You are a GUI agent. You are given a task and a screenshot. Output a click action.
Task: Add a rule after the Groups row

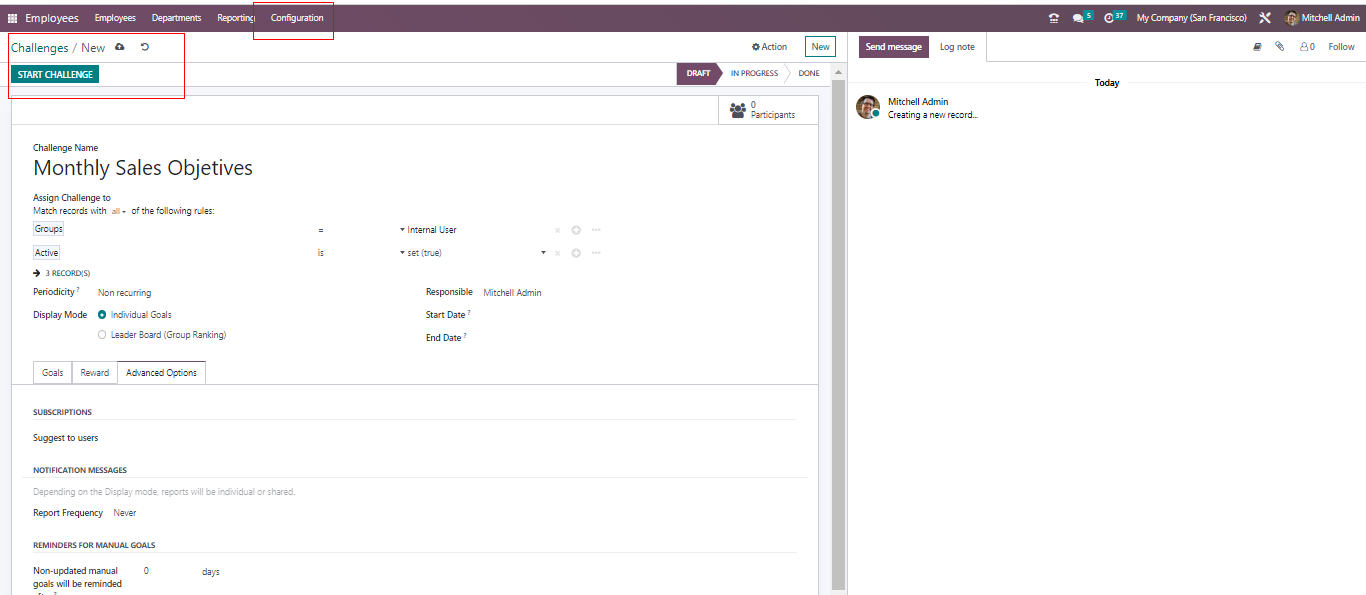(576, 230)
